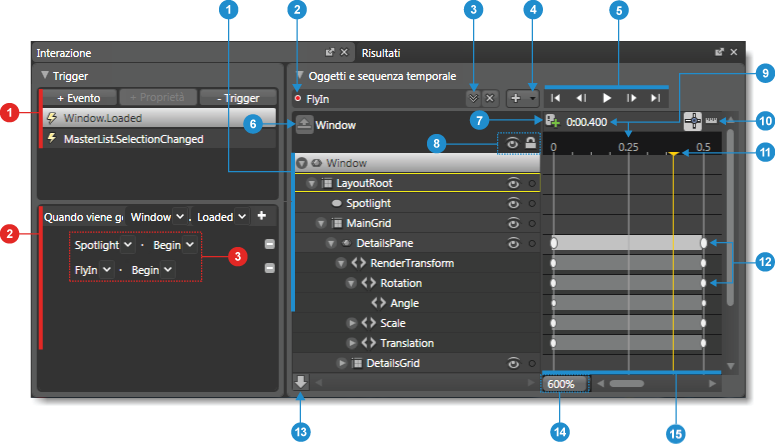This screenshot has width=775, height=444.
Task: Hide the DetailsGrid element
Action: tap(514, 363)
